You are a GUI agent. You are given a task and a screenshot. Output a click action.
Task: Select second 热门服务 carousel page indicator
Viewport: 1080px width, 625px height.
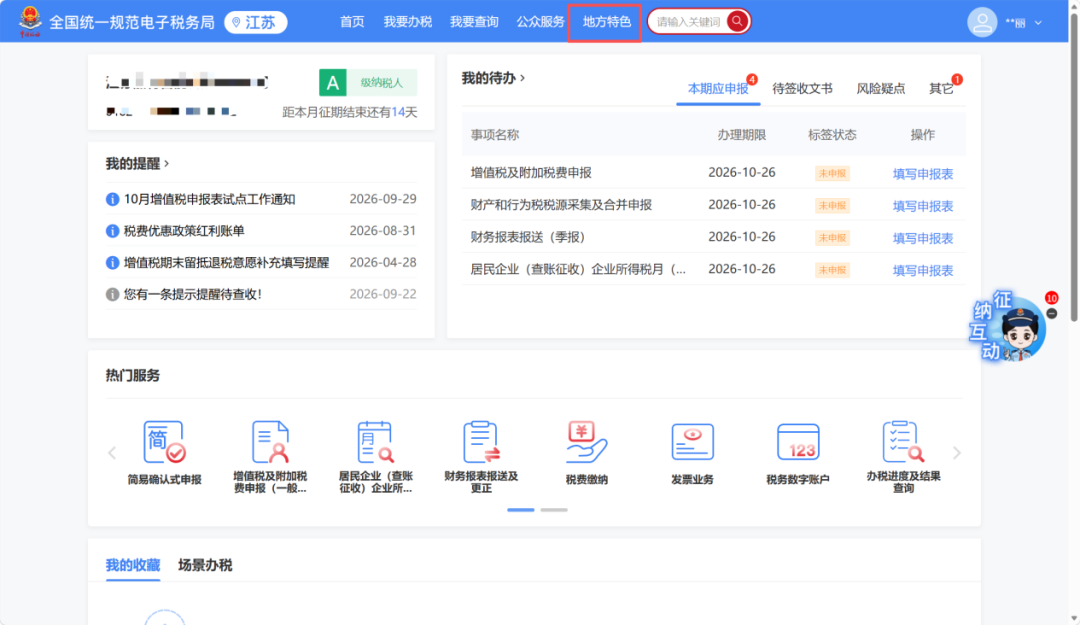tap(554, 510)
